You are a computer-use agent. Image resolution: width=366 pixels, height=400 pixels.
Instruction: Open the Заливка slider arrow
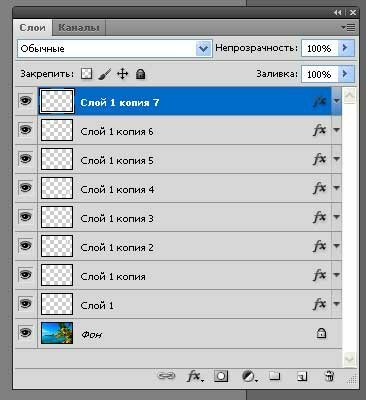coord(346,74)
